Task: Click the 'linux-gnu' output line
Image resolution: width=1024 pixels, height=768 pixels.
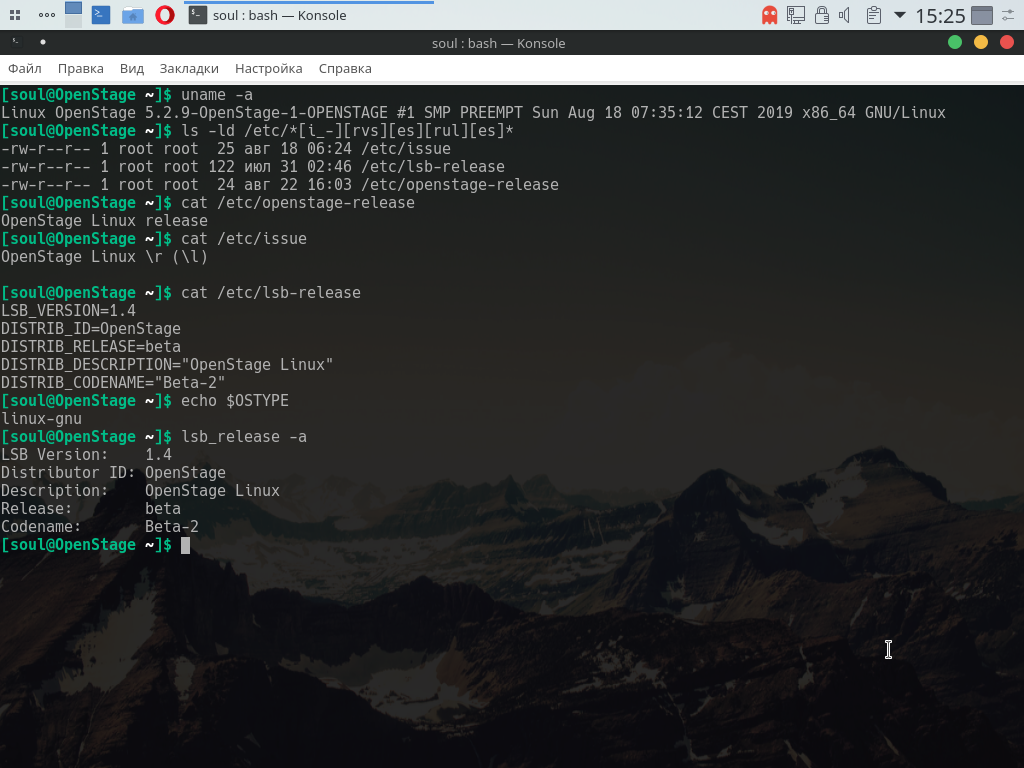Action: pos(42,419)
